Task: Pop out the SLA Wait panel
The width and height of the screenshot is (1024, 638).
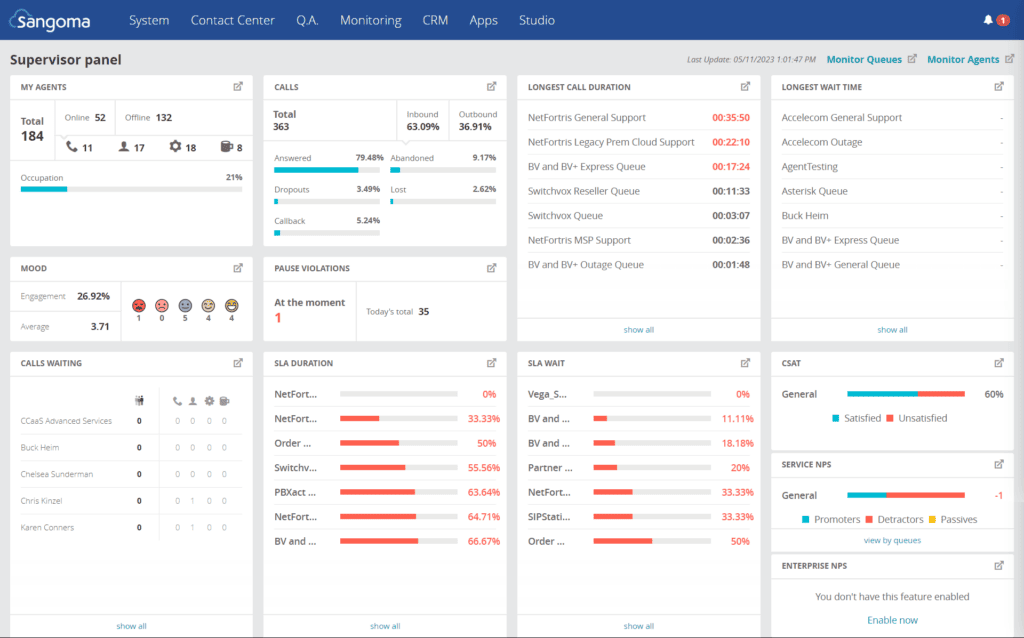Action: [x=745, y=363]
